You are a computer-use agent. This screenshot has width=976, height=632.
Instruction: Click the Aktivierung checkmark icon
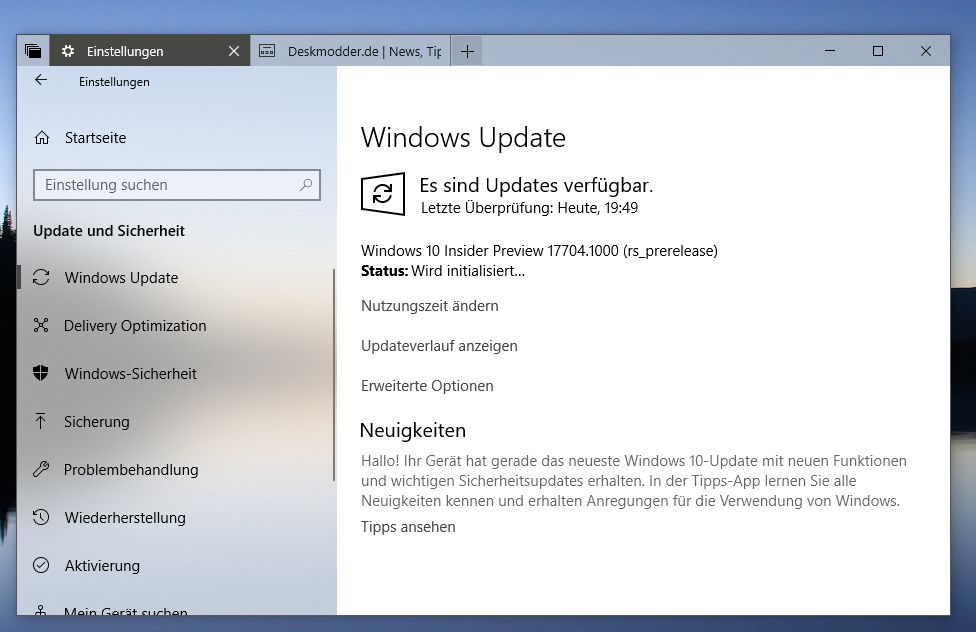pyautogui.click(x=41, y=565)
